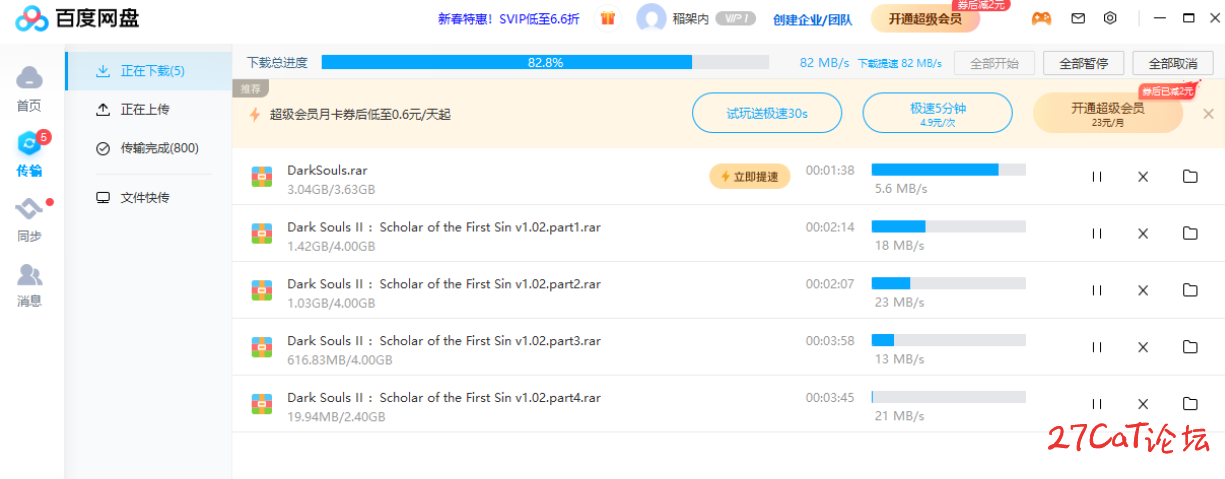
Task: Click the part4.rar file name
Action: (444, 397)
